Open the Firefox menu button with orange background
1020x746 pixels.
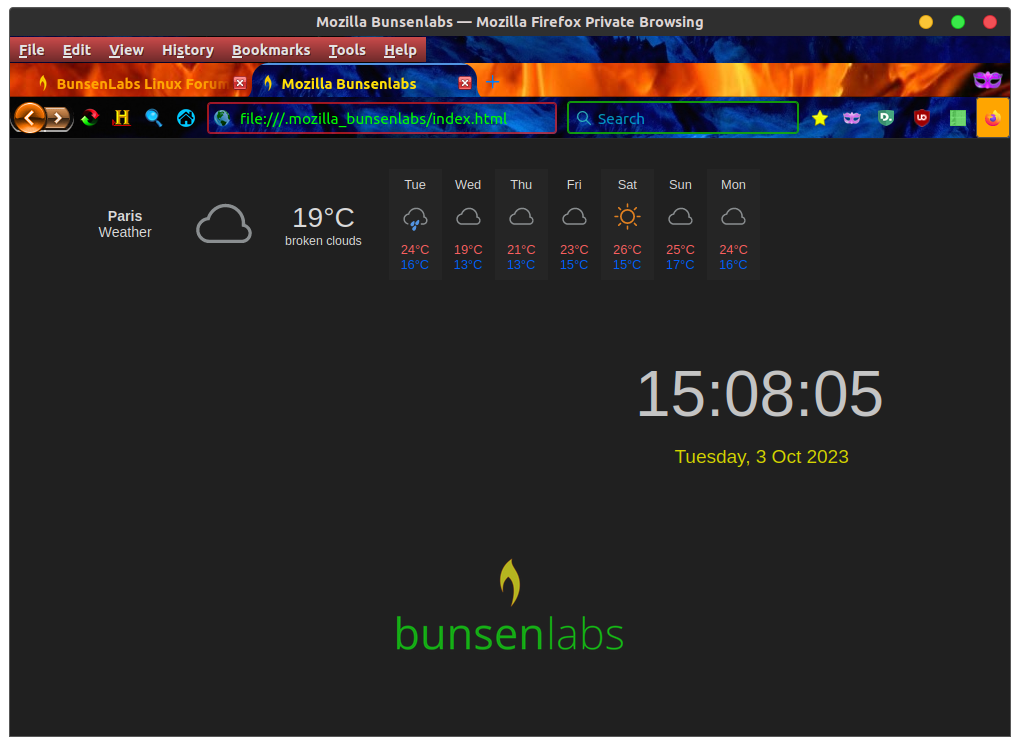(993, 118)
